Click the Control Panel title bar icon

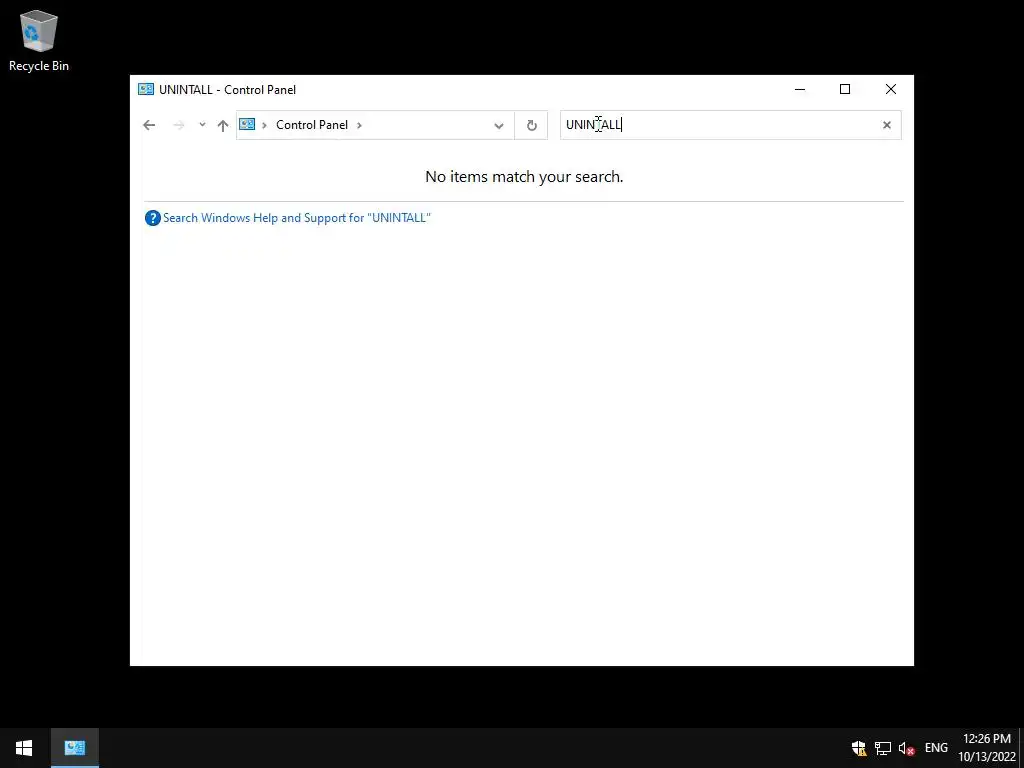pos(146,89)
